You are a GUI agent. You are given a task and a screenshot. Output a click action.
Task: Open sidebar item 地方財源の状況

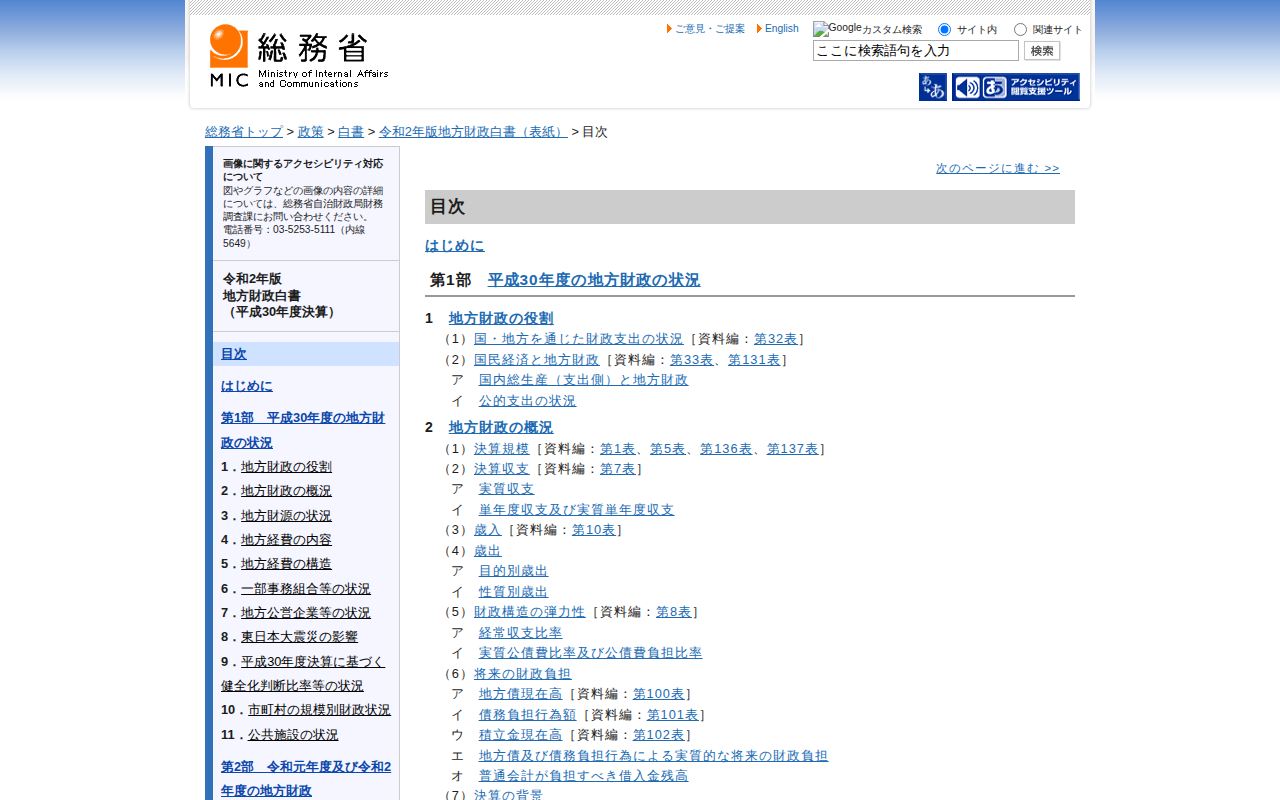point(286,516)
